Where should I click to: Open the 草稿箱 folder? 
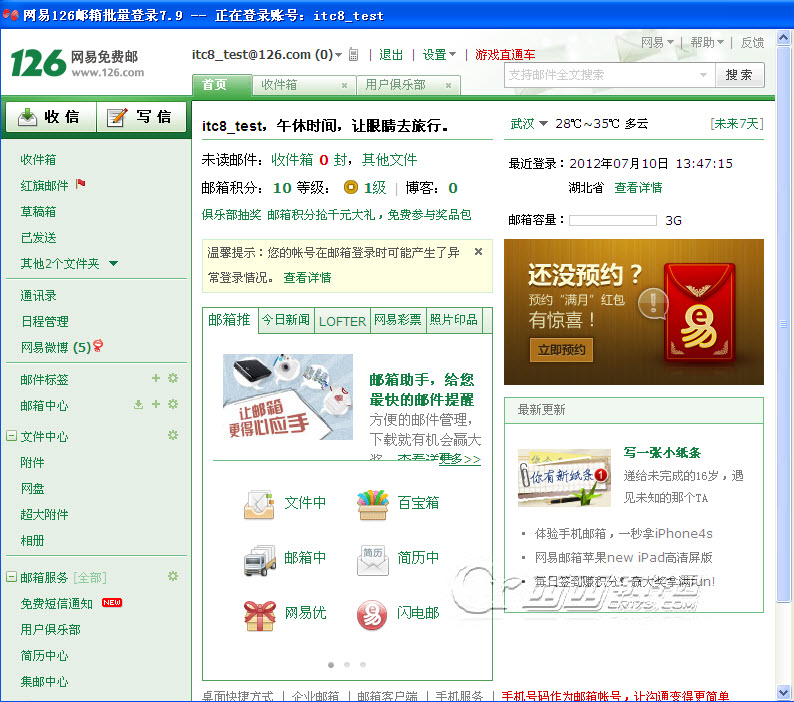[x=38, y=211]
